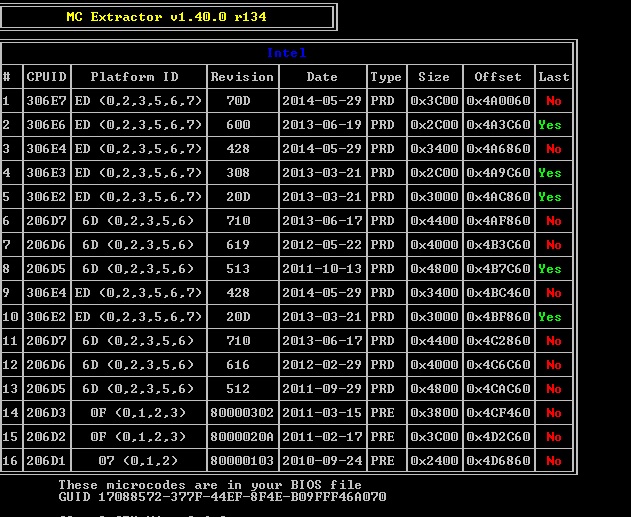Click the Date column header

click(x=322, y=77)
